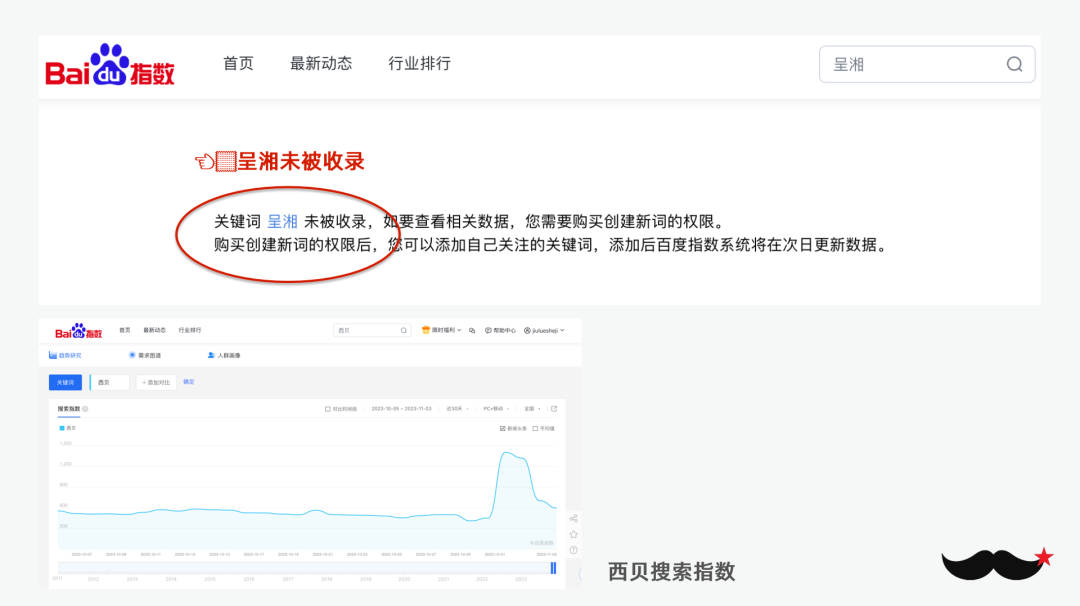Open the PC+移动 device dropdown
1080x606 pixels.
pyautogui.click(x=497, y=409)
